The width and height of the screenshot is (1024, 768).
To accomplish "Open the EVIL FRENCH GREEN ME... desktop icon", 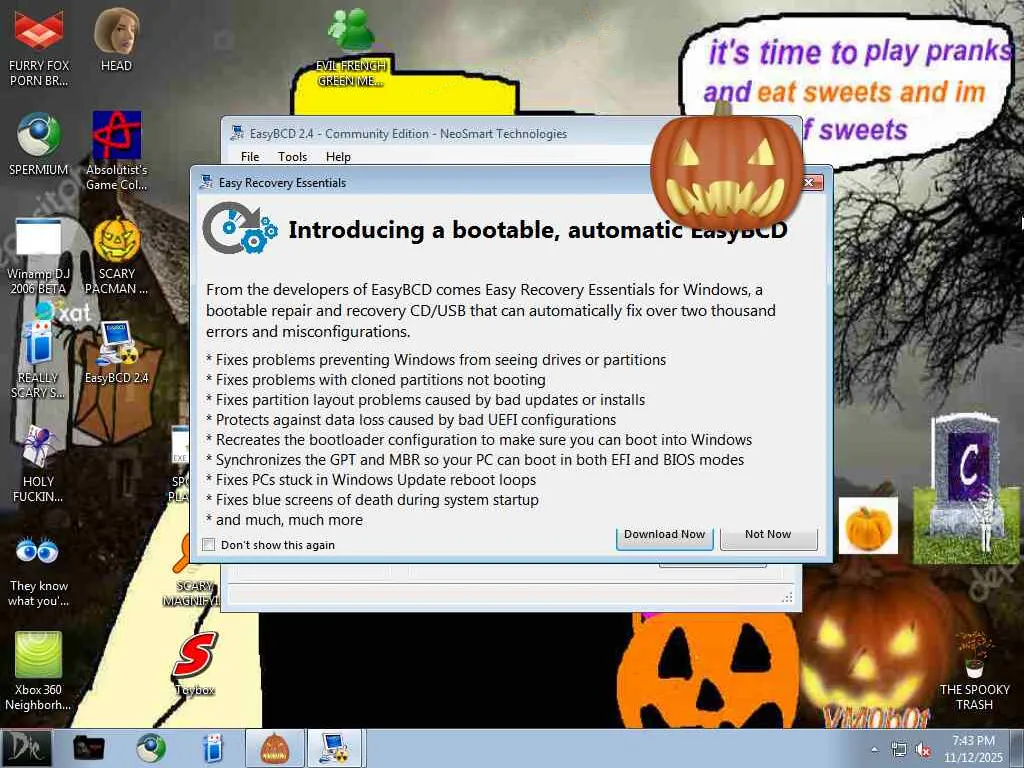I will [x=351, y=47].
